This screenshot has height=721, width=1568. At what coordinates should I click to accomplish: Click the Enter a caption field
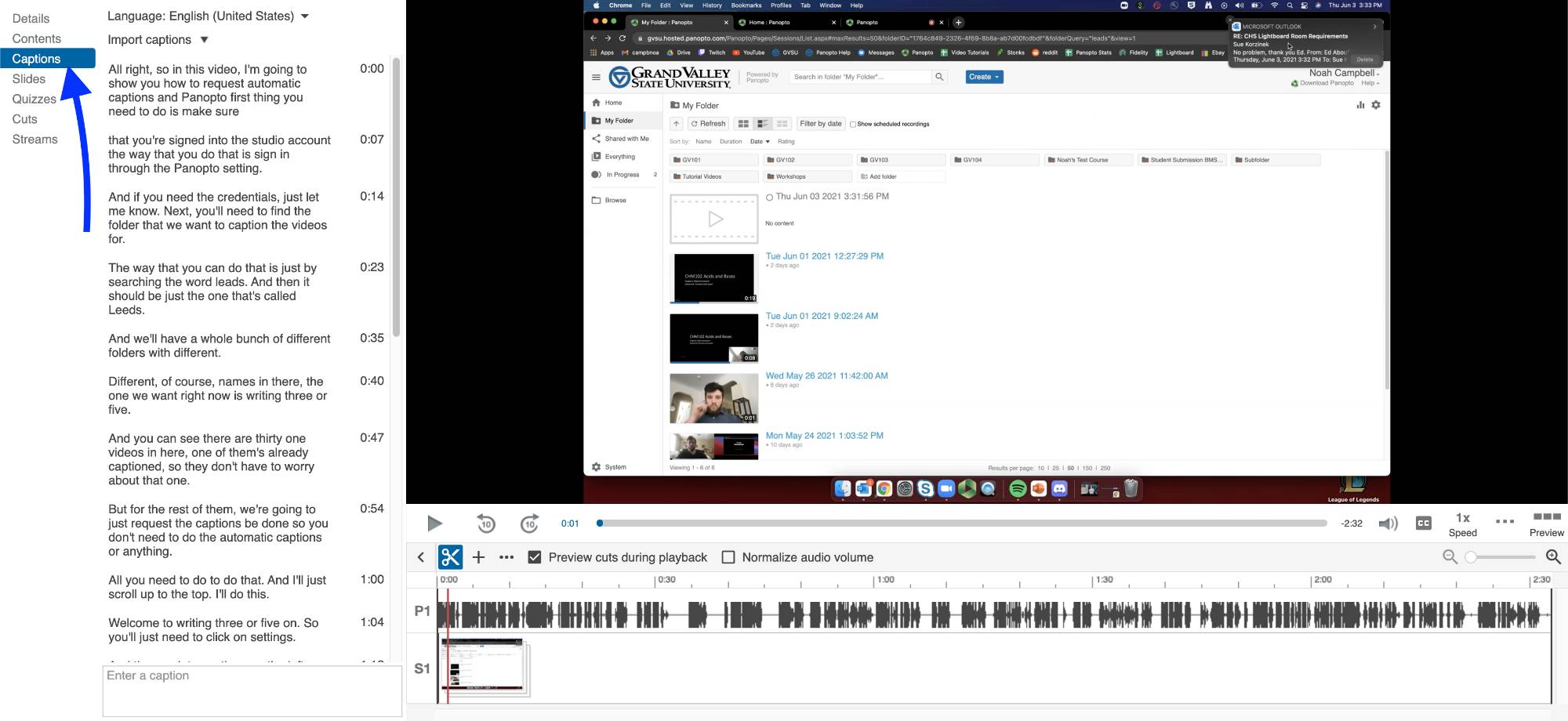(x=252, y=690)
